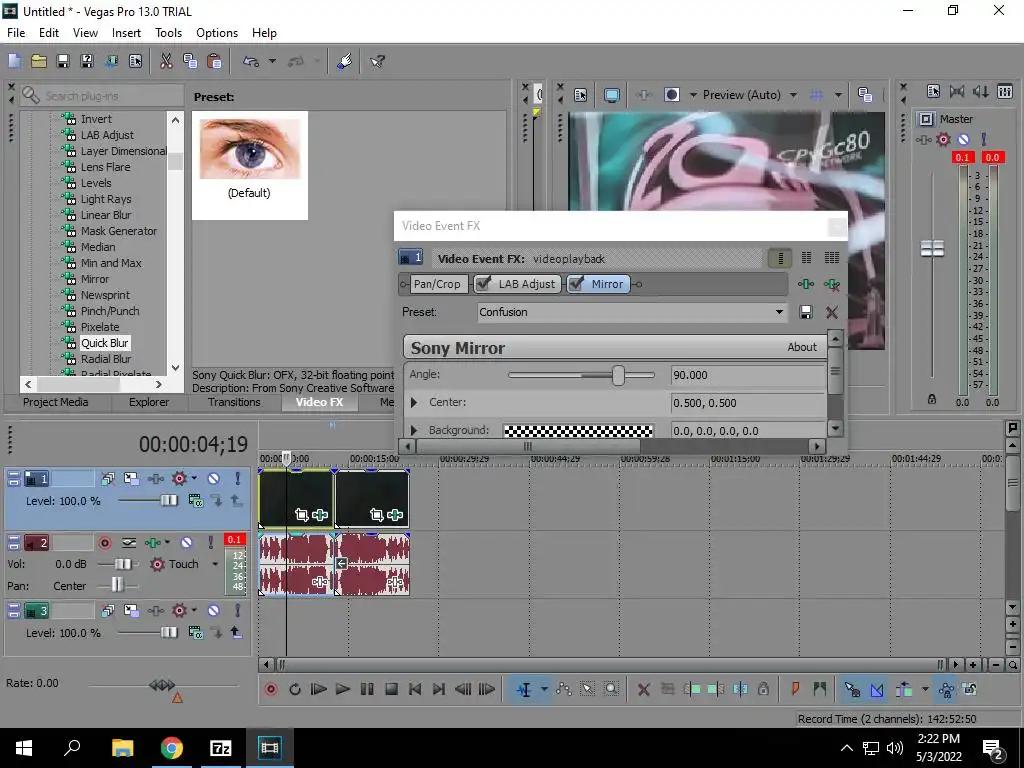The width and height of the screenshot is (1024, 768).
Task: Pause playback in the transport bar
Action: click(367, 689)
